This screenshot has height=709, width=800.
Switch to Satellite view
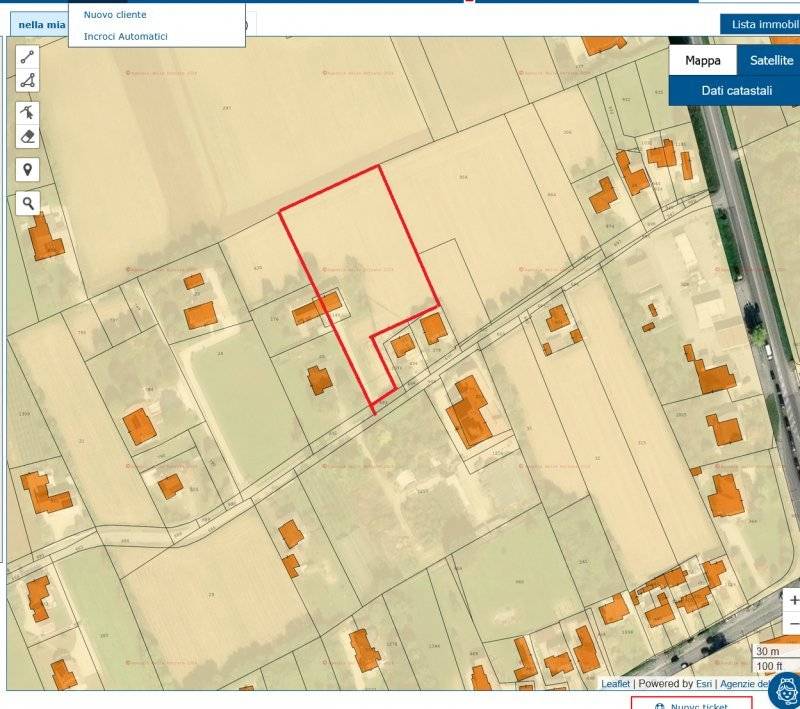768,60
